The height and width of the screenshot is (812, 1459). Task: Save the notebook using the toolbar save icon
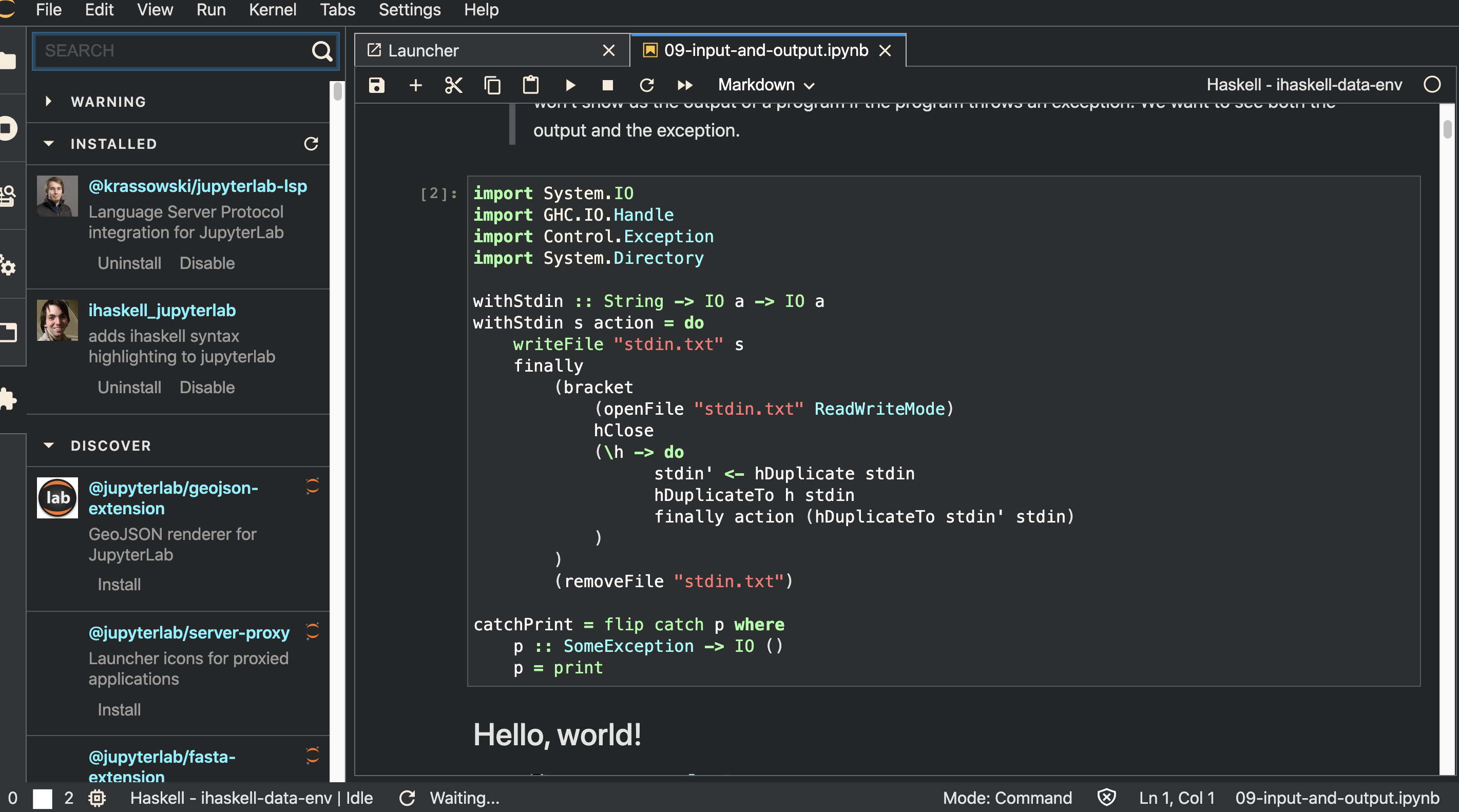(376, 85)
